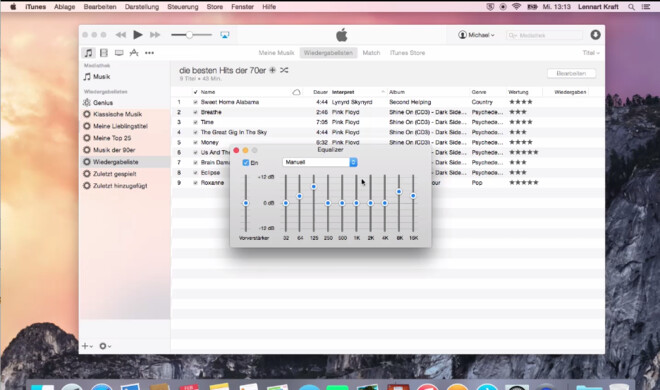This screenshot has width=660, height=390.
Task: Switch to the Wiedergabelisten tab
Action: (328, 53)
